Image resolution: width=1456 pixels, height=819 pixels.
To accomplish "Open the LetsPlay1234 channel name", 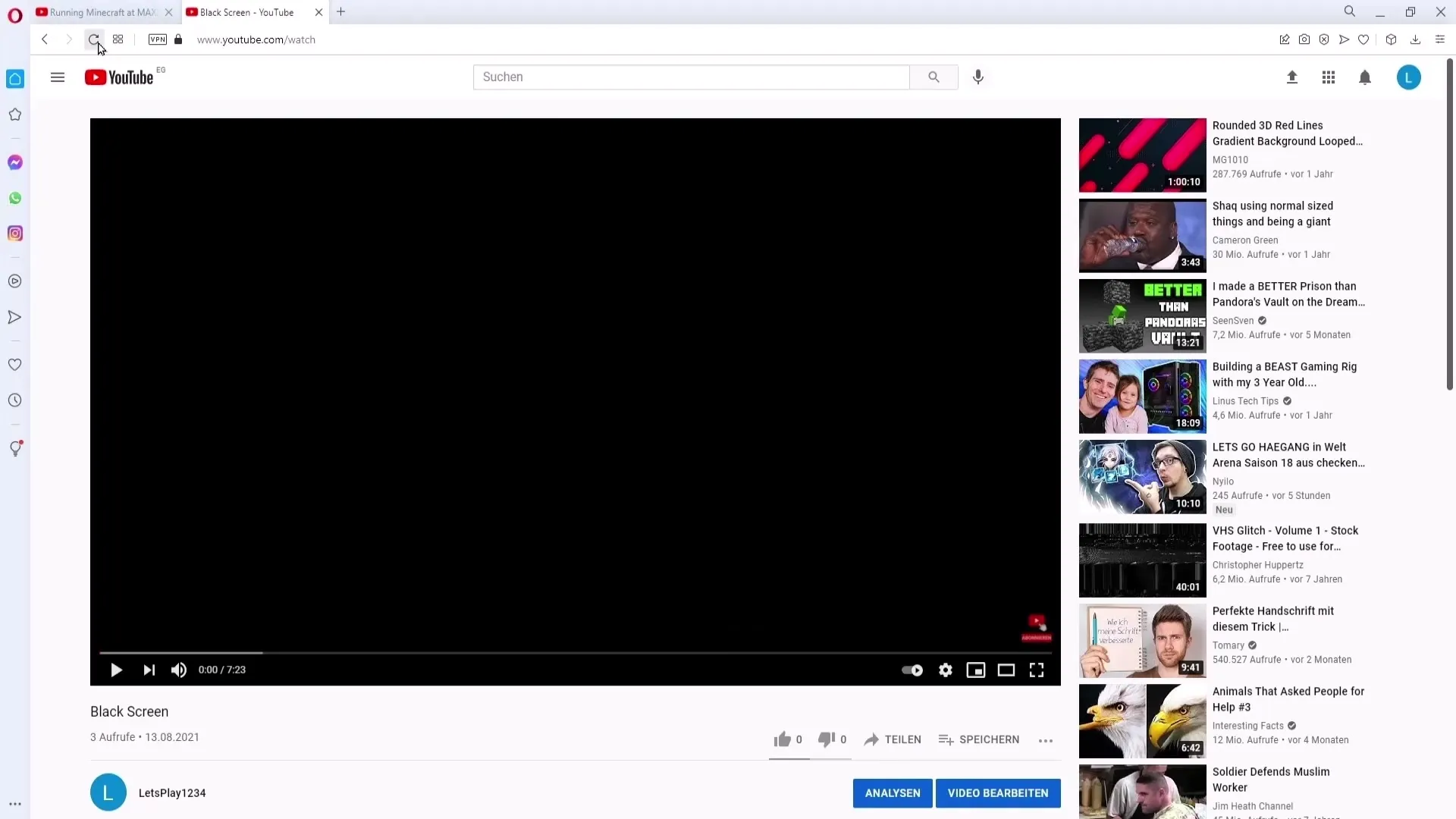I will (x=172, y=793).
